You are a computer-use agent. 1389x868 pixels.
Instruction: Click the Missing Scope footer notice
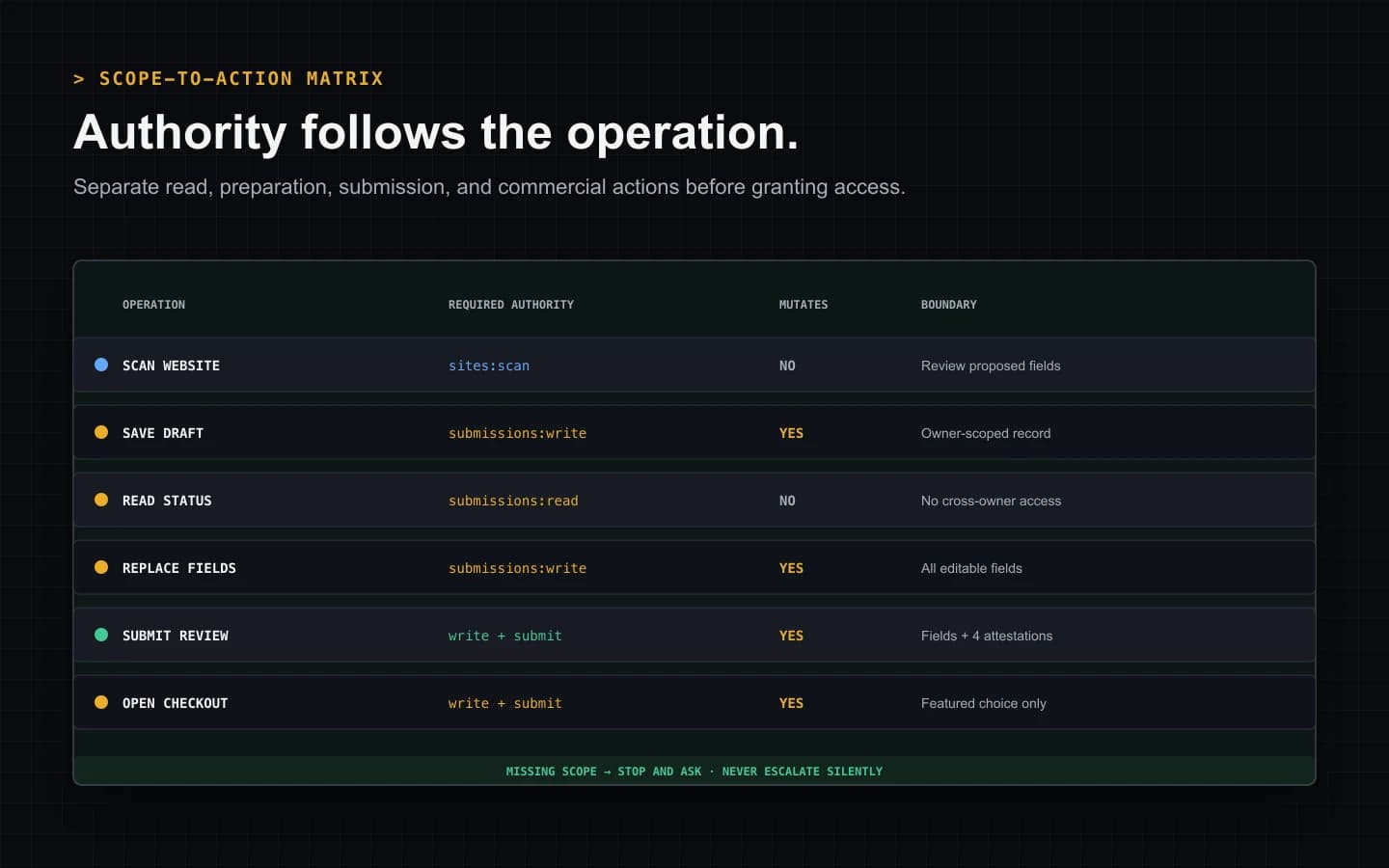click(x=694, y=772)
